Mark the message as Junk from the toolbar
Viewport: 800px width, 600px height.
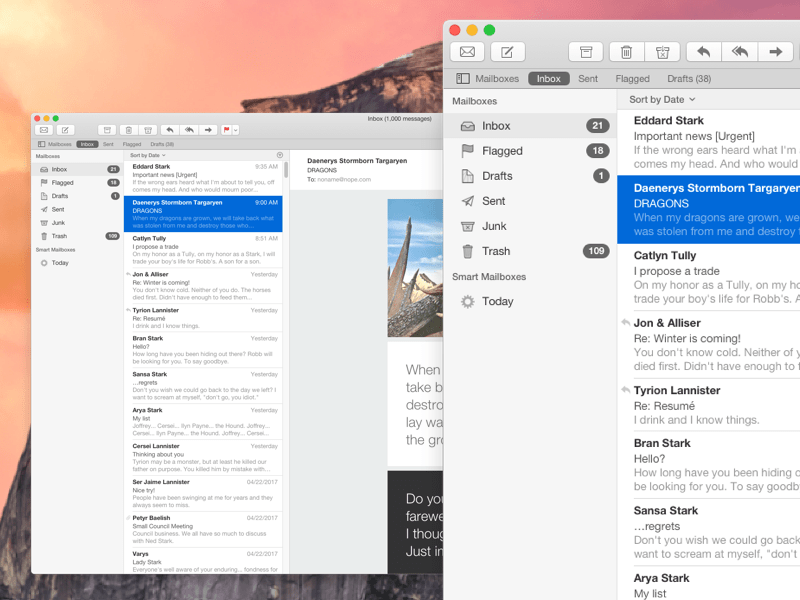pos(664,51)
